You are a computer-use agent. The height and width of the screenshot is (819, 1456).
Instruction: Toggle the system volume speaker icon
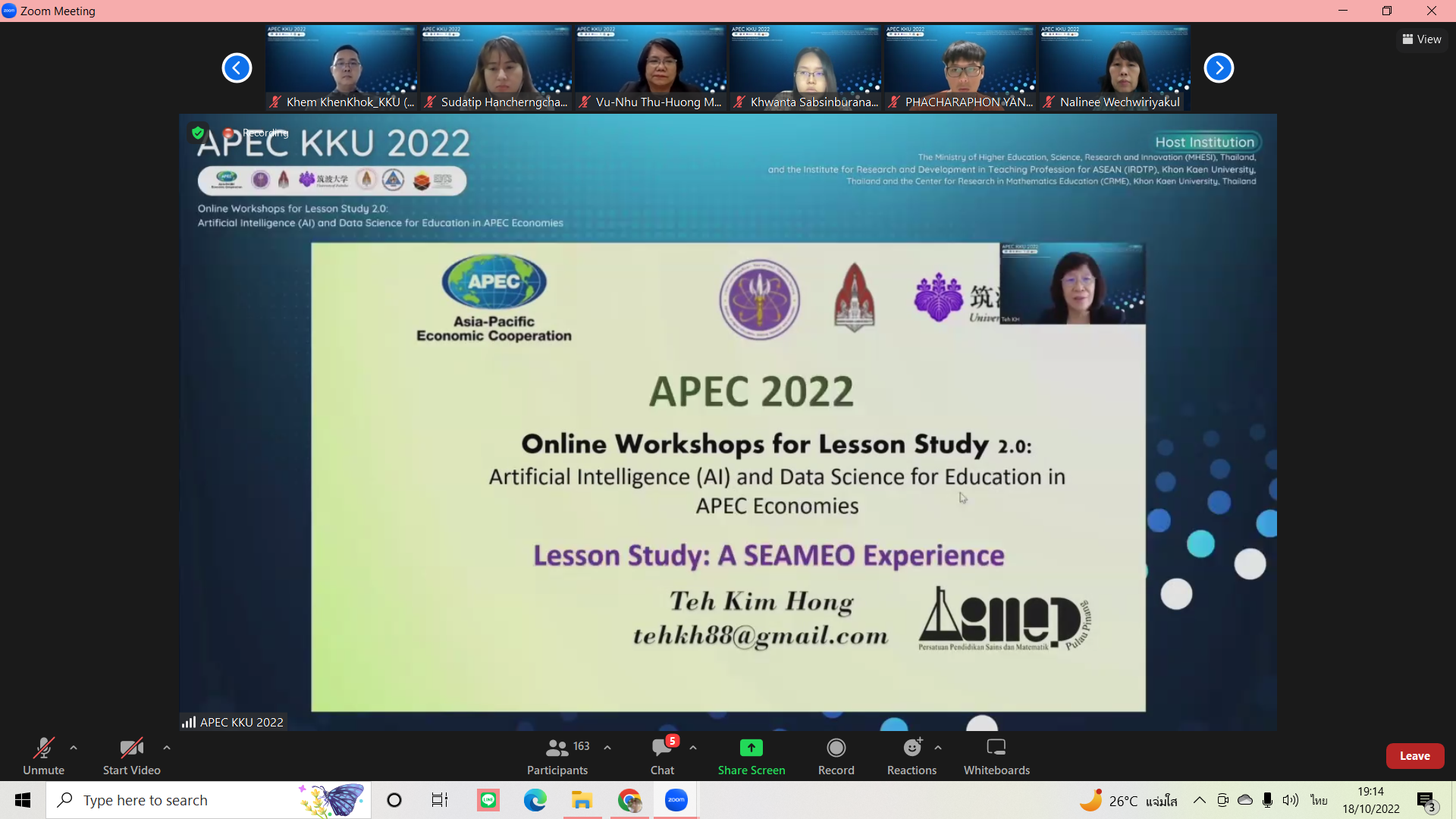click(1290, 800)
